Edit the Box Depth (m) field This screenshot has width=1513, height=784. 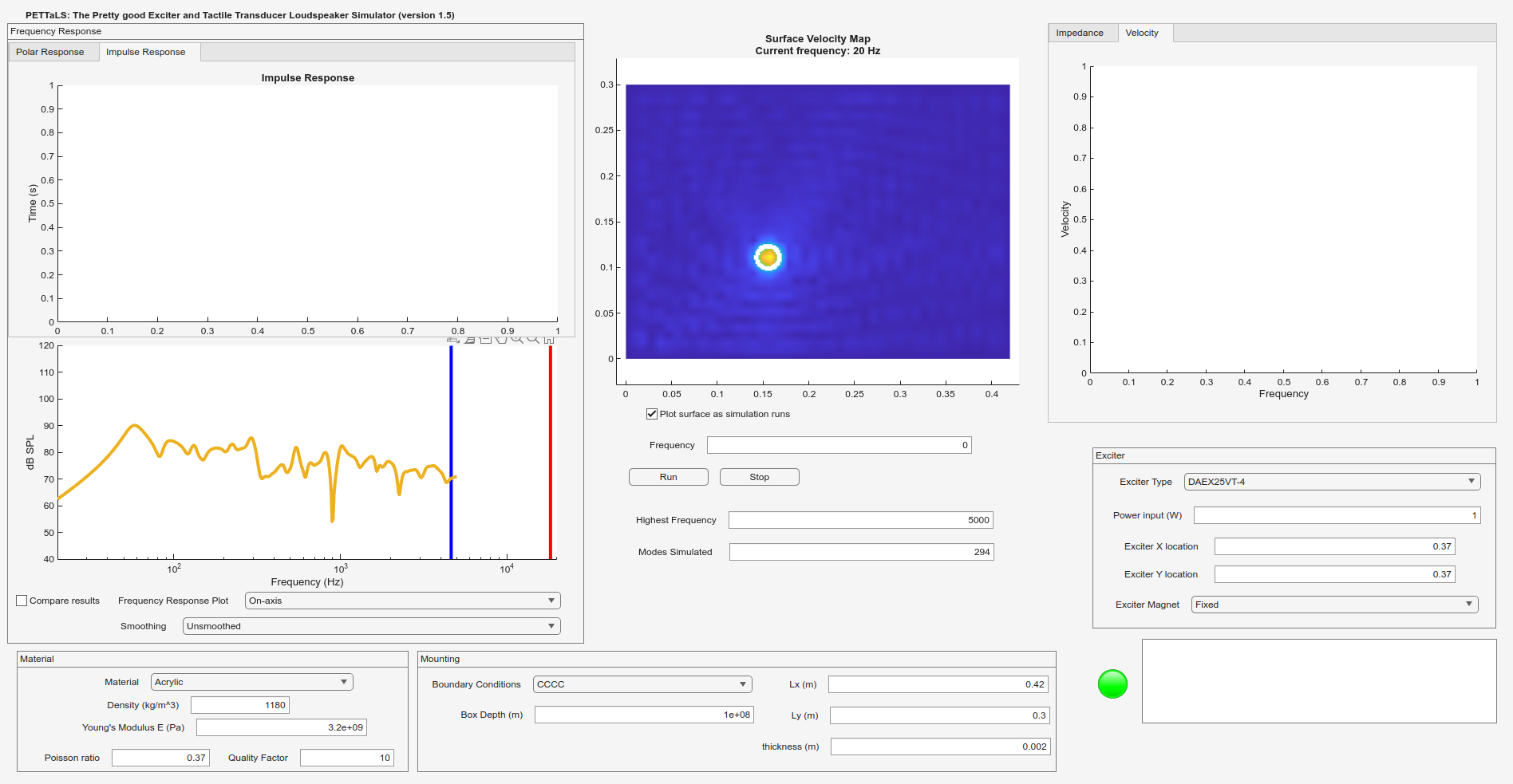pyautogui.click(x=644, y=715)
